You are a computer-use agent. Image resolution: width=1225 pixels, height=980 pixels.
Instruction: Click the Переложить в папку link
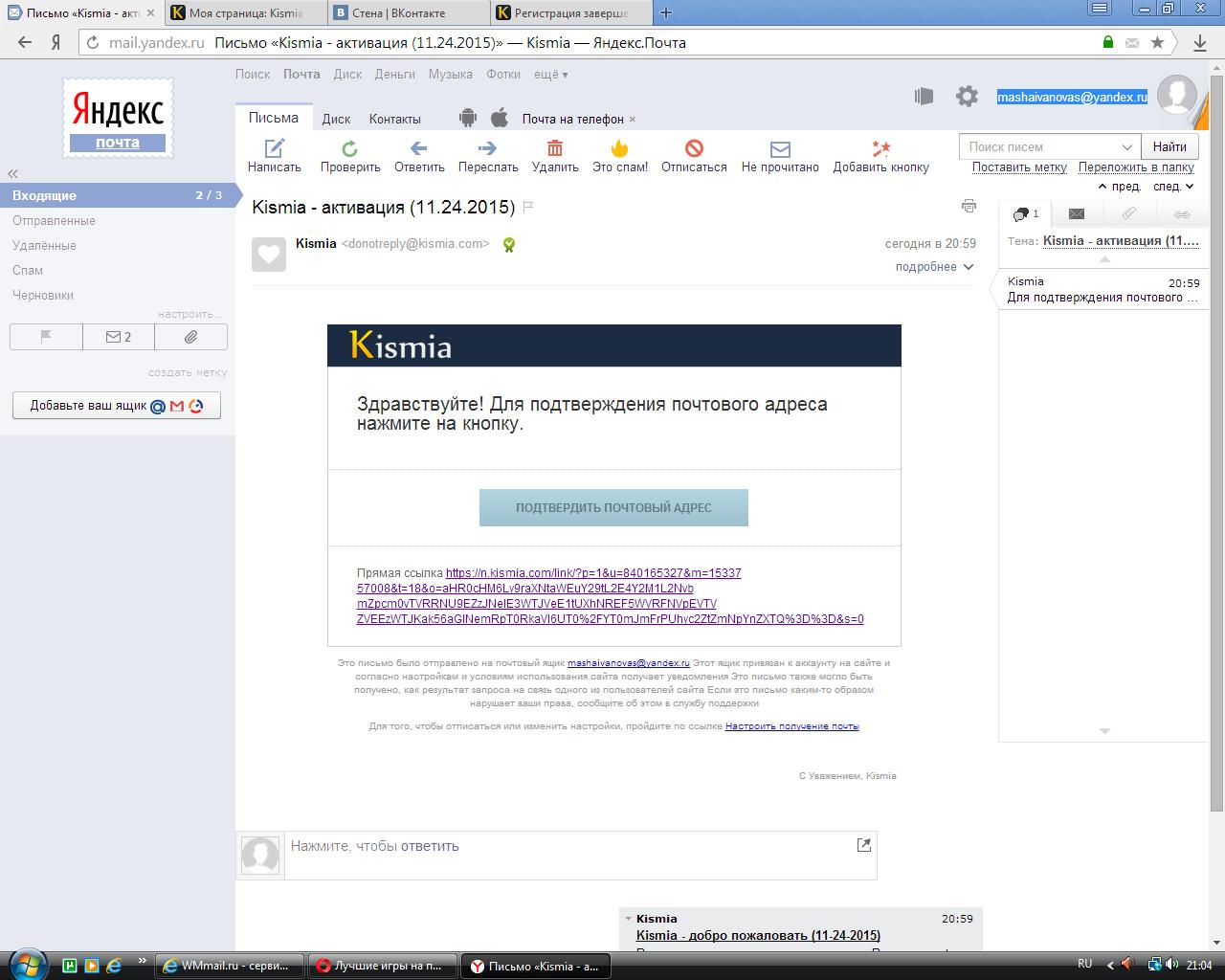pyautogui.click(x=1136, y=167)
